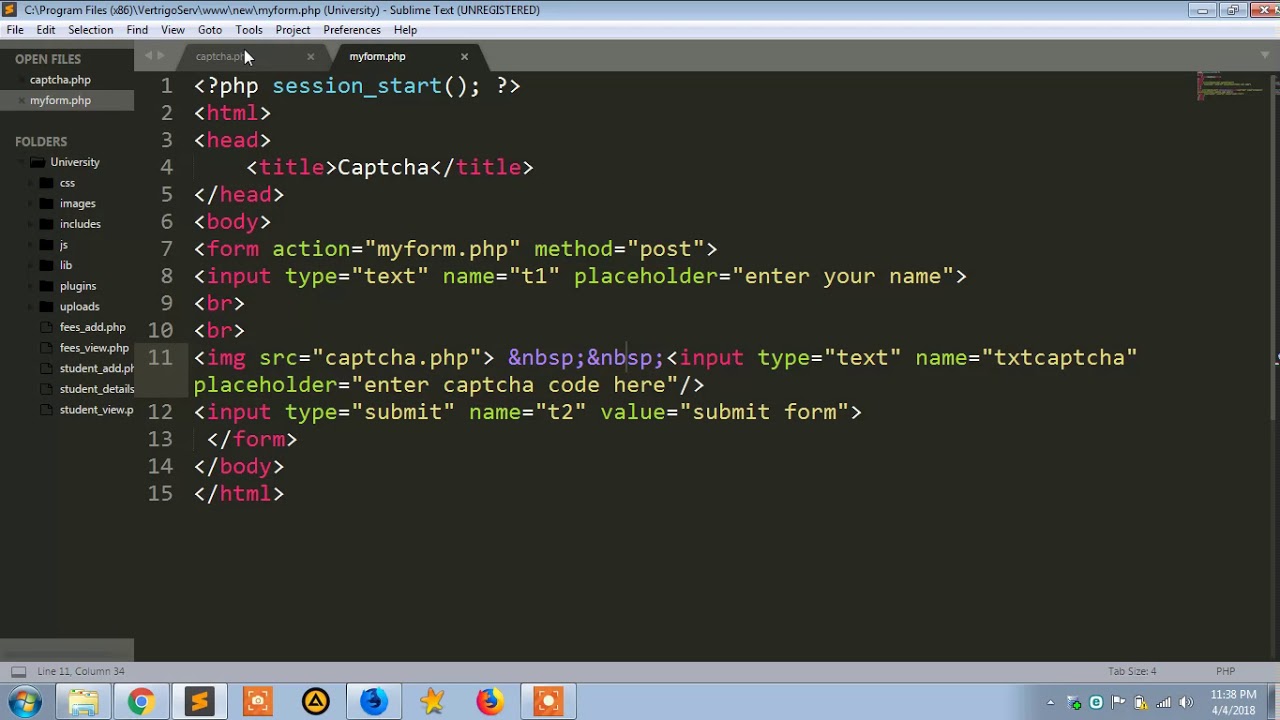Collapse the University folder tree
Viewport: 1280px width, 720px height.
coord(22,162)
